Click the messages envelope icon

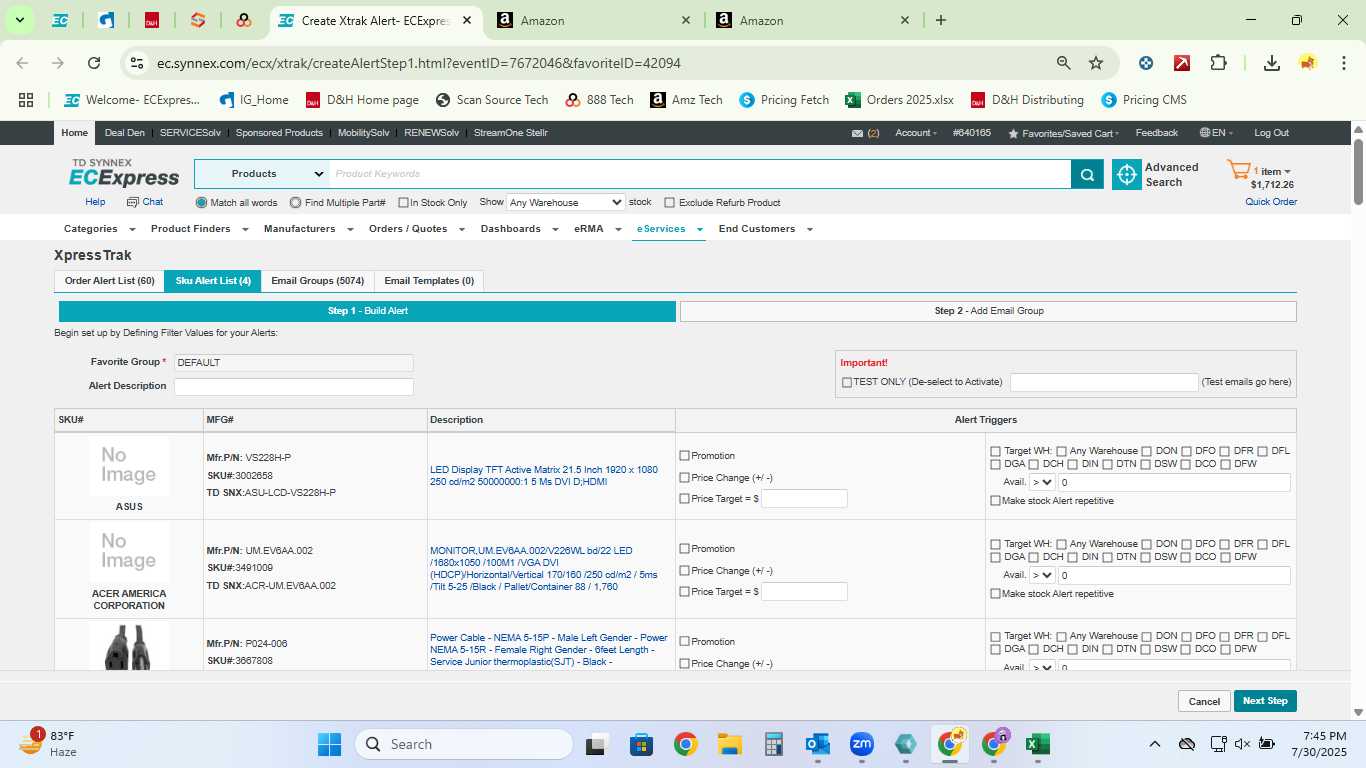[857, 133]
